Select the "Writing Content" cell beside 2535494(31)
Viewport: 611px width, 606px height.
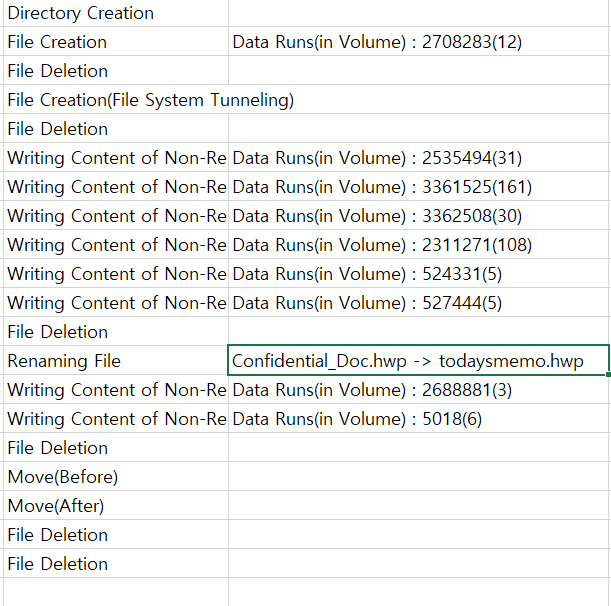[x=116, y=157]
